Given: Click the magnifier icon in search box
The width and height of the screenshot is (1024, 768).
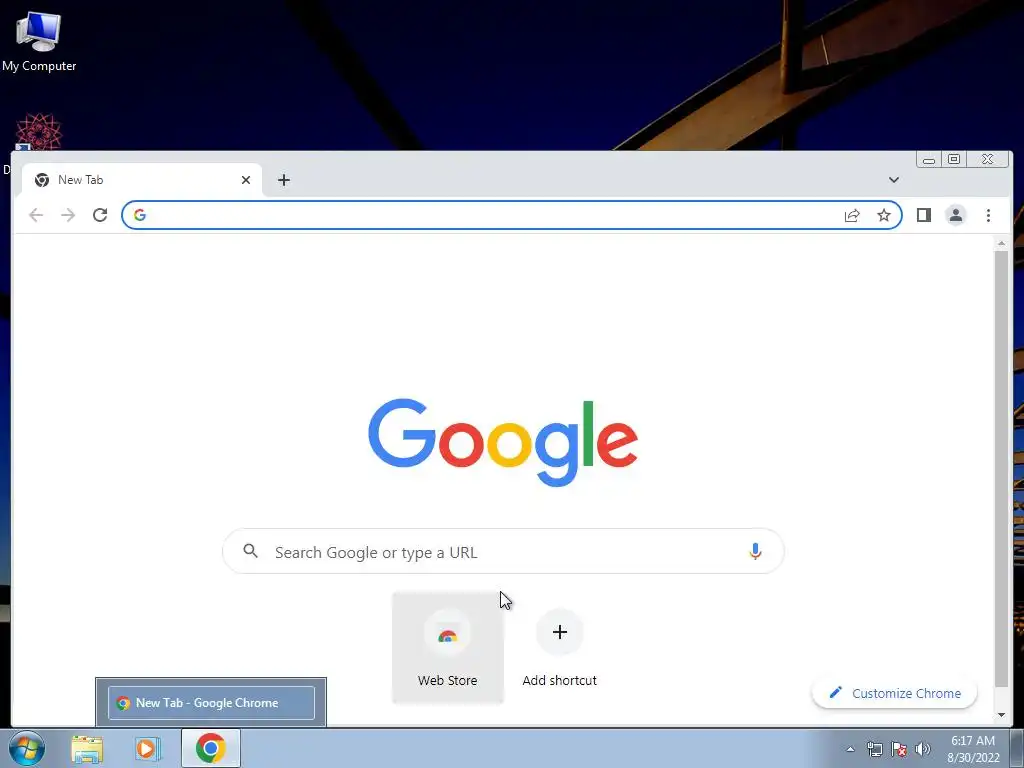Looking at the screenshot, I should 250,551.
